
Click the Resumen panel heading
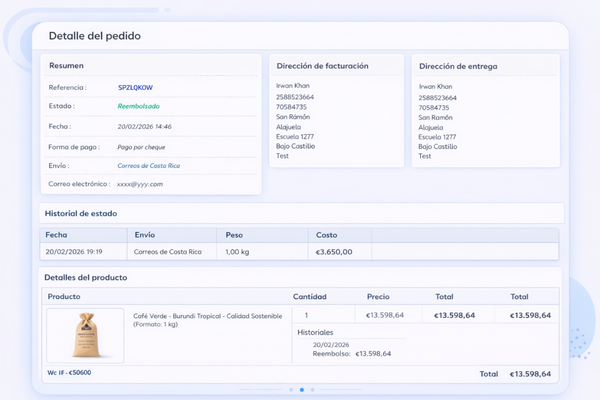[66, 65]
